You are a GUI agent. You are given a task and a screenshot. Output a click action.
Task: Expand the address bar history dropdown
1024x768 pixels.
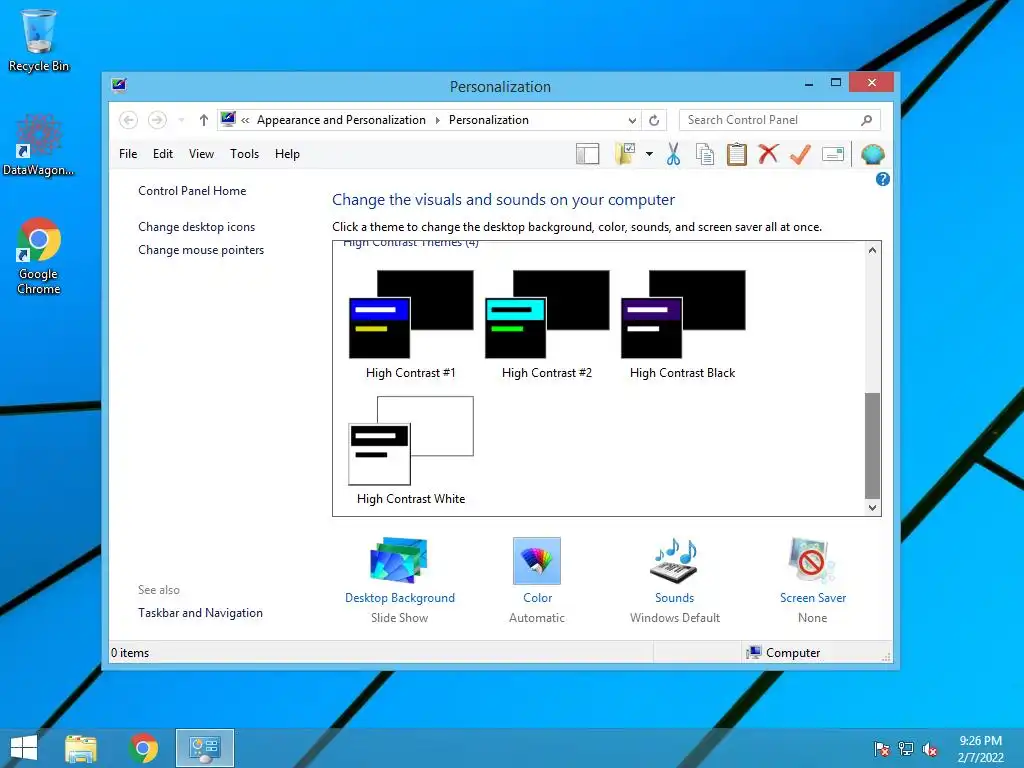[632, 120]
